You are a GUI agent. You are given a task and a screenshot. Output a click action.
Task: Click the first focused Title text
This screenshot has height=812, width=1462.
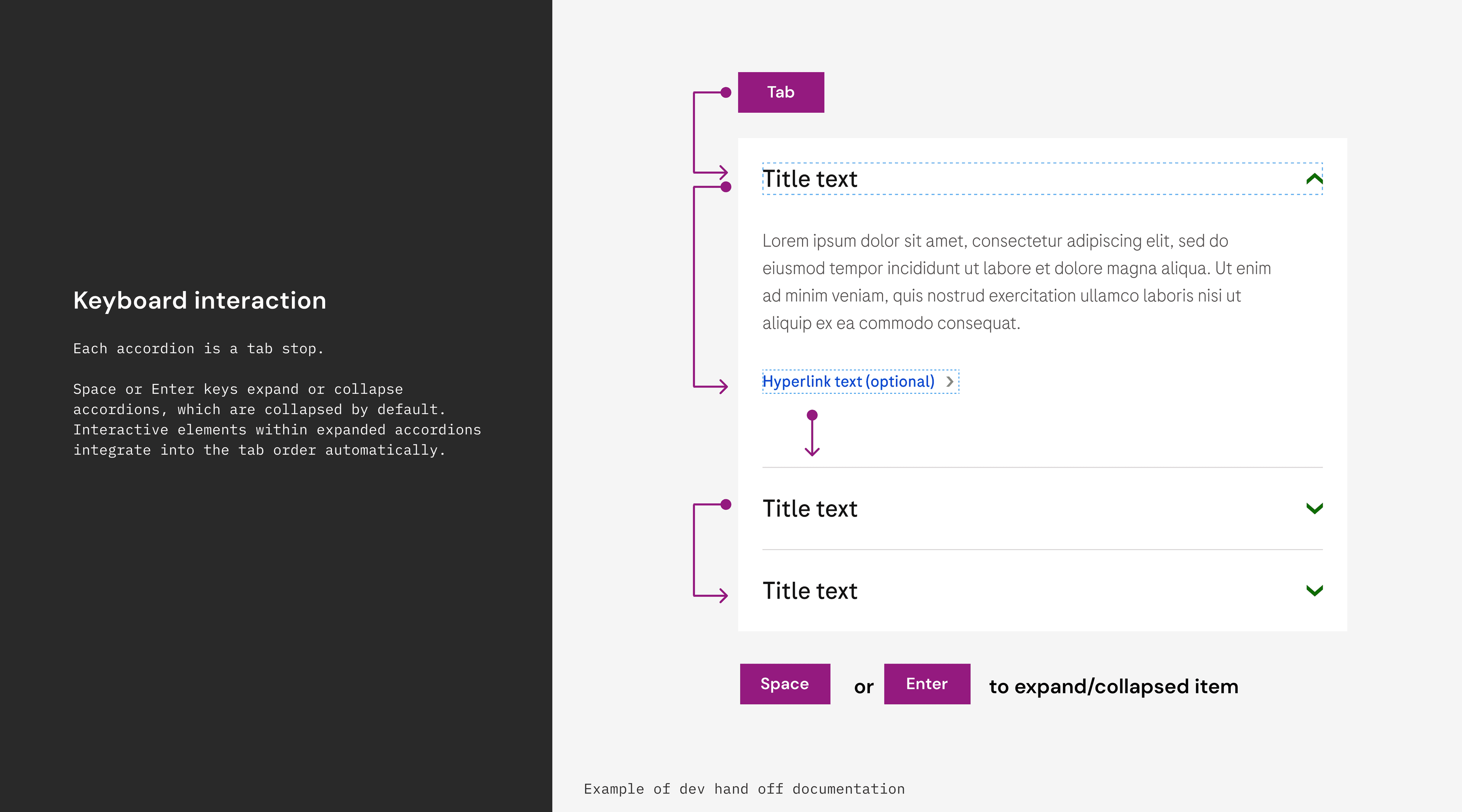(809, 179)
